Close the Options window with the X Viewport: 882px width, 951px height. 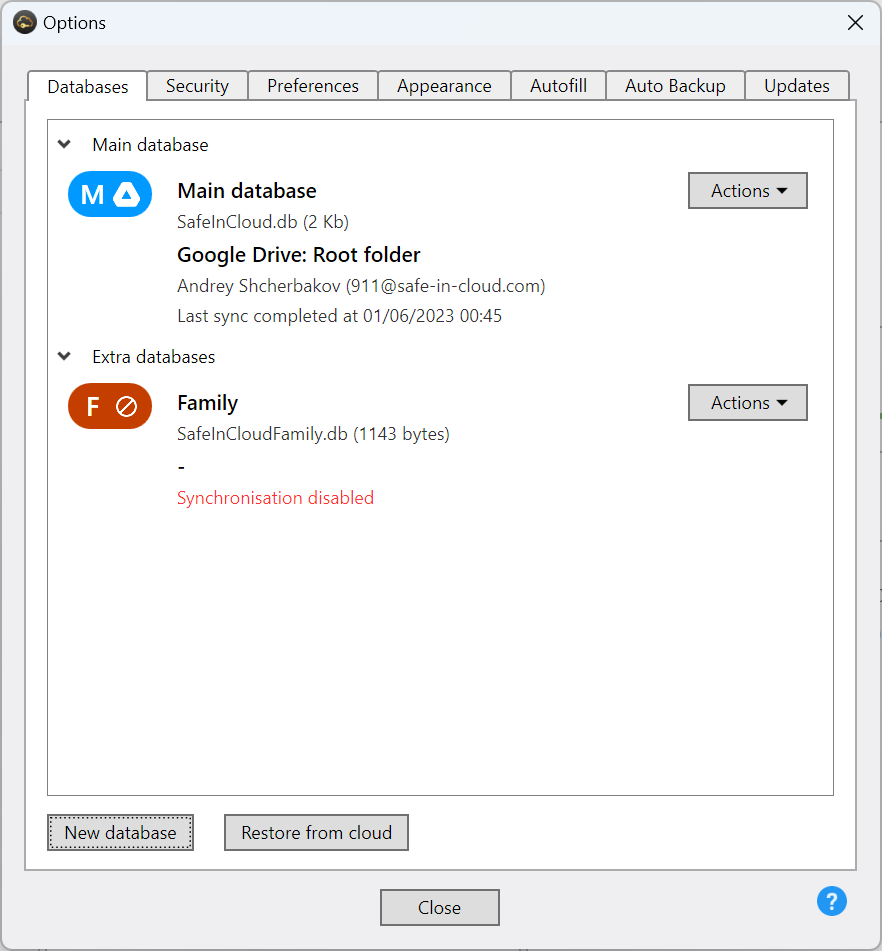[855, 22]
